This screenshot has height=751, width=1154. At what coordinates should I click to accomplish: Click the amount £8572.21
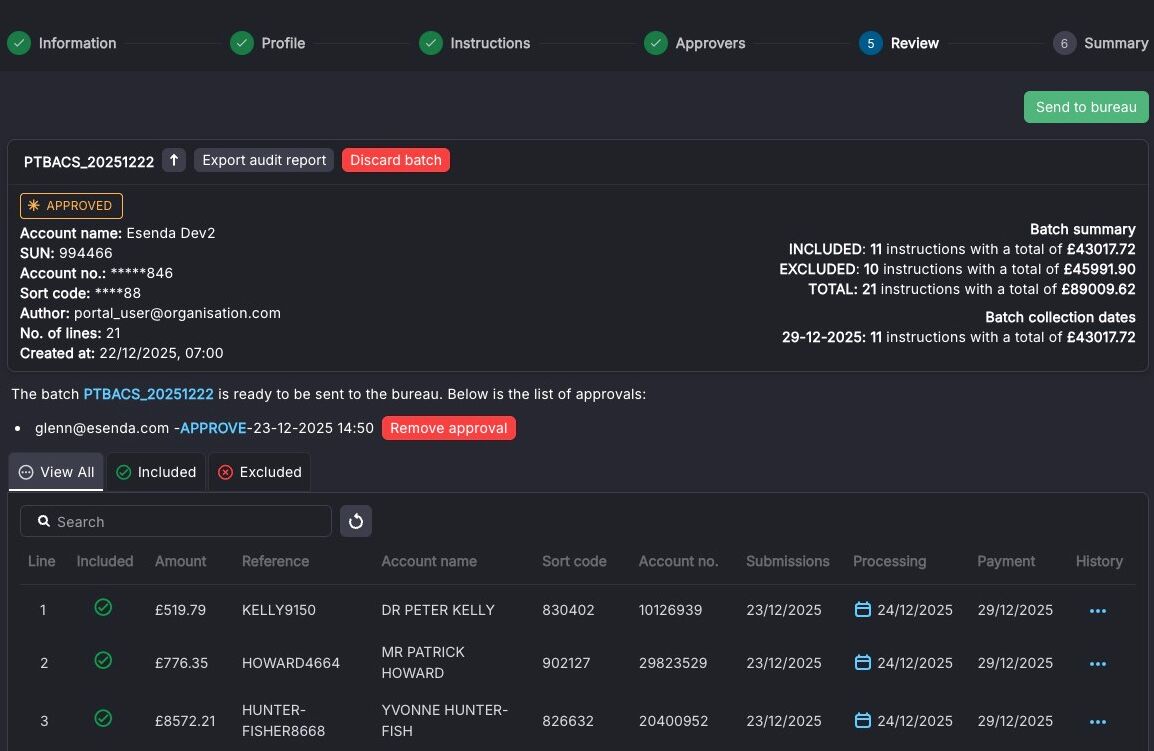click(x=185, y=721)
